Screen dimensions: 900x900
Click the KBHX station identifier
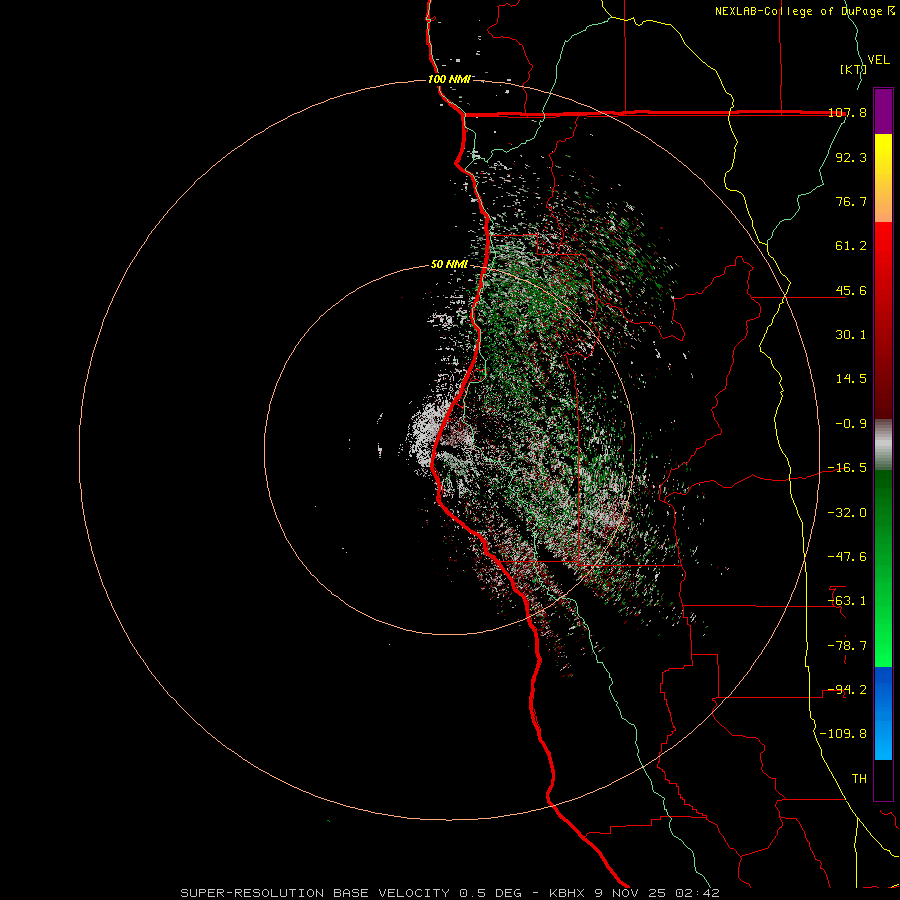point(567,893)
